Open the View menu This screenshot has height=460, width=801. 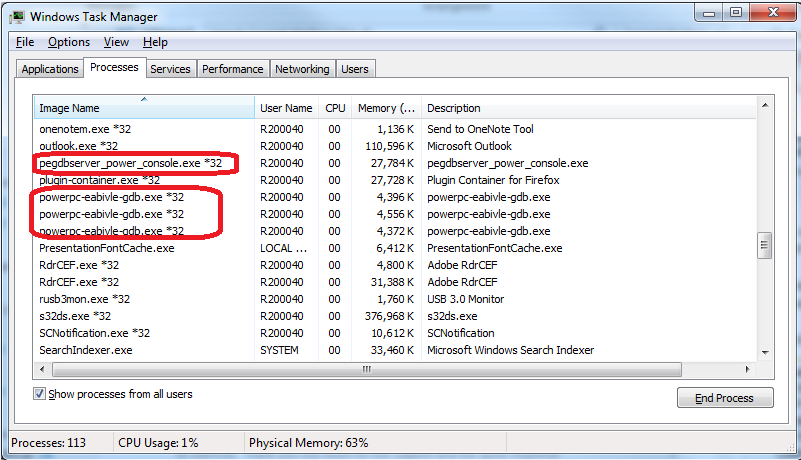coord(116,42)
